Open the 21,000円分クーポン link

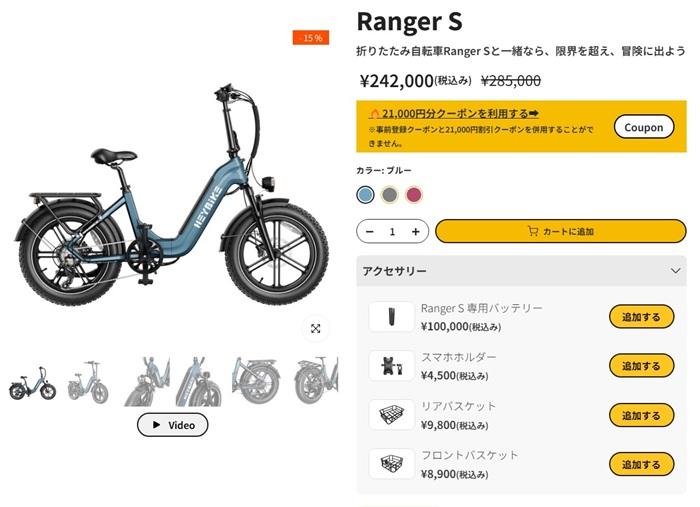click(x=454, y=114)
